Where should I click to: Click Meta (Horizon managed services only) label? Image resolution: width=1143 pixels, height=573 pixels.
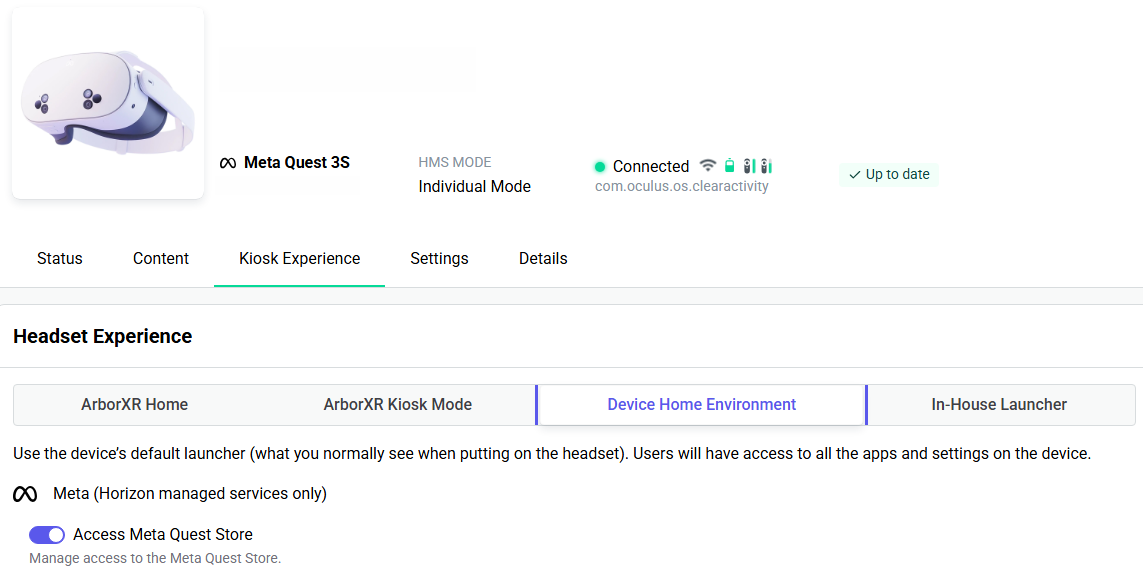coord(190,494)
